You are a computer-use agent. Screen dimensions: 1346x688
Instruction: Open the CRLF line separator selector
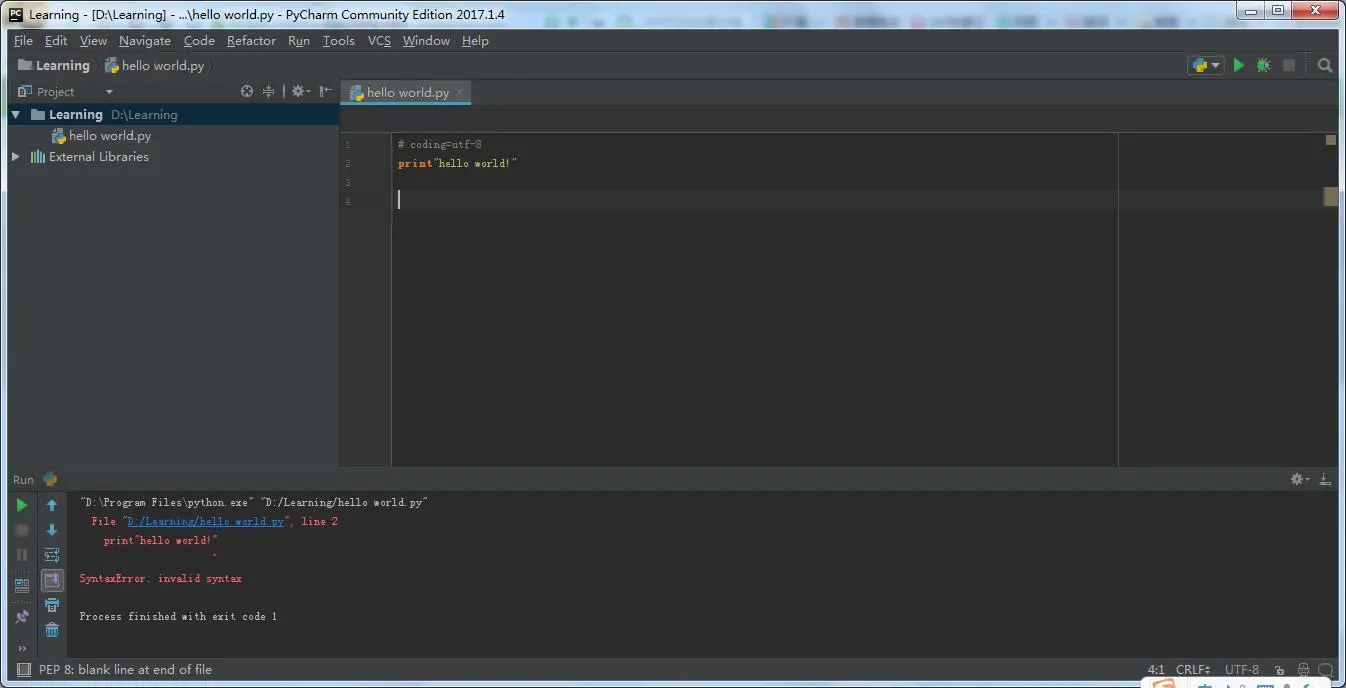(x=1193, y=670)
